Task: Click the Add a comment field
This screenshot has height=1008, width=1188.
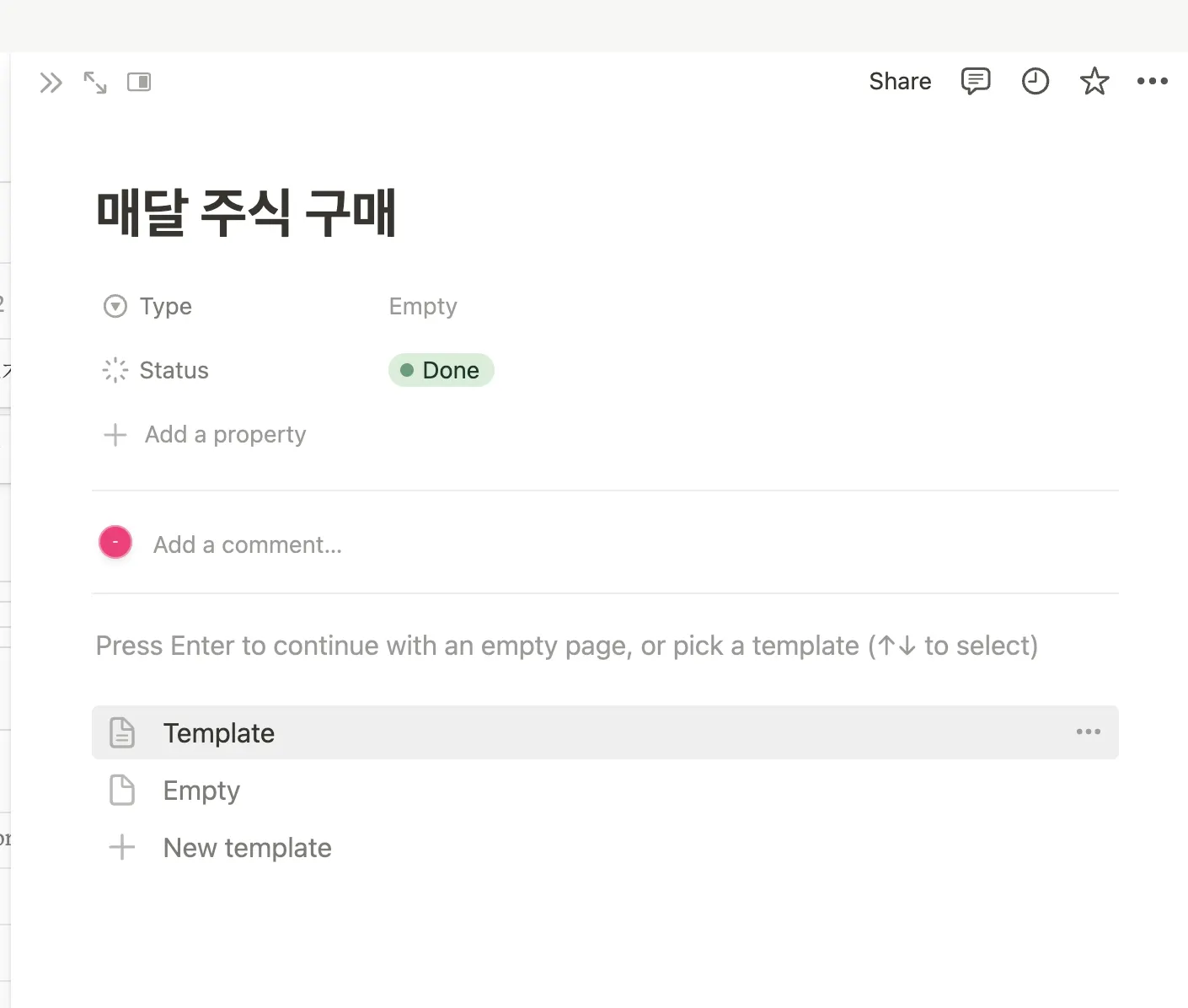Action: click(248, 545)
